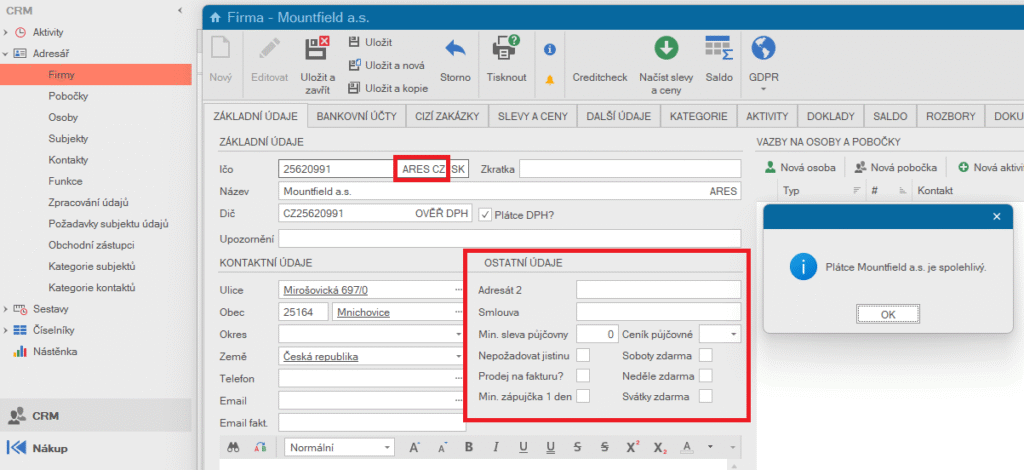Viewport: 1024px width, 470px height.
Task: Open the Okres dropdown
Action: click(x=458, y=334)
